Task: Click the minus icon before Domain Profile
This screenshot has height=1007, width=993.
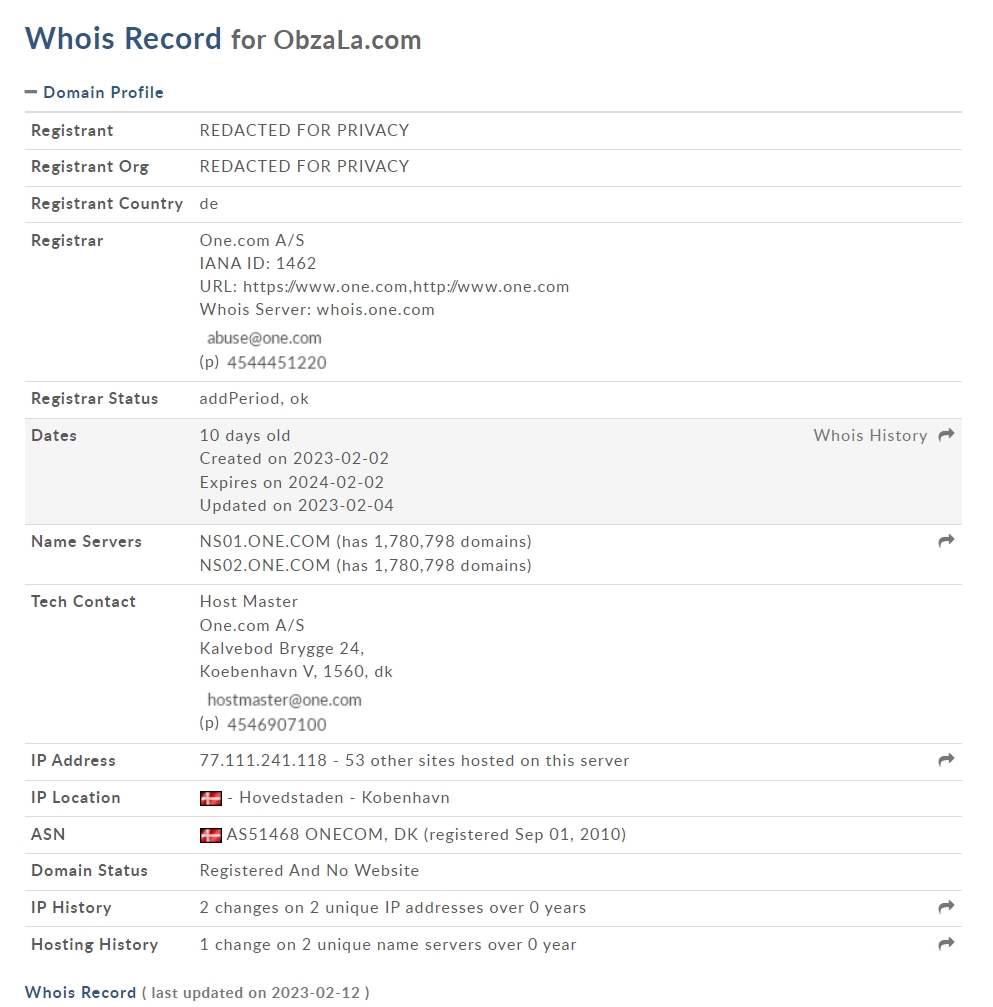Action: [x=30, y=92]
